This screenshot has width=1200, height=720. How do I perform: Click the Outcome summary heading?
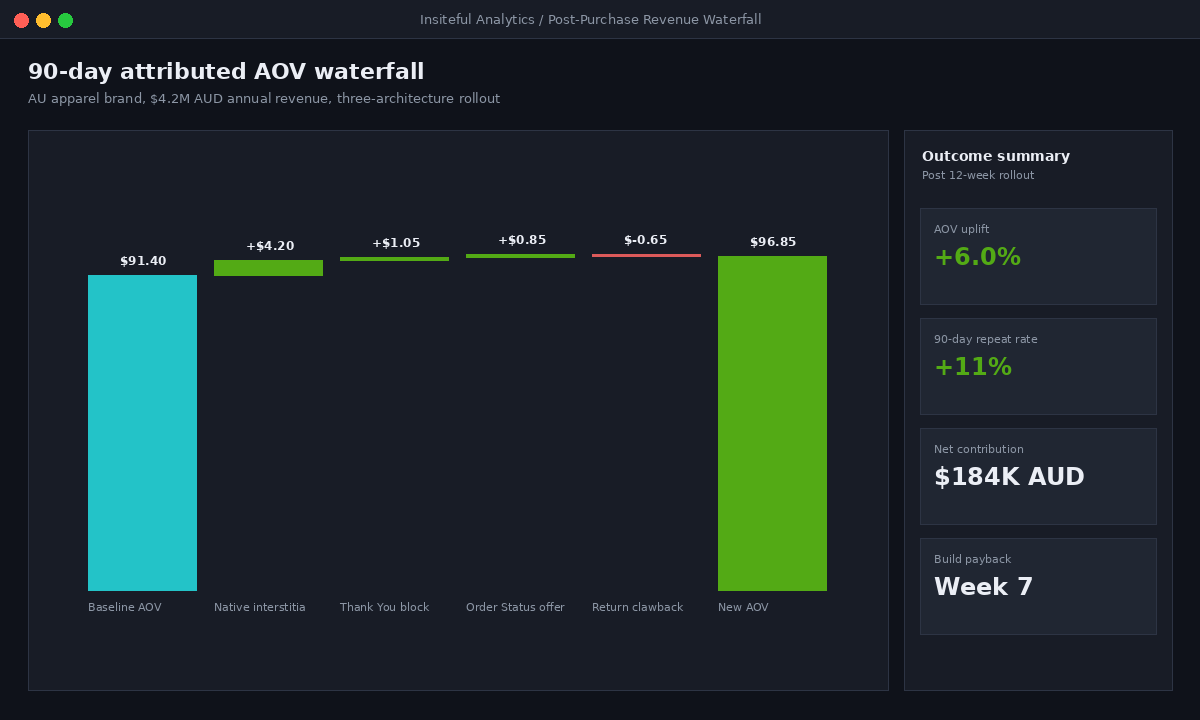pos(996,157)
